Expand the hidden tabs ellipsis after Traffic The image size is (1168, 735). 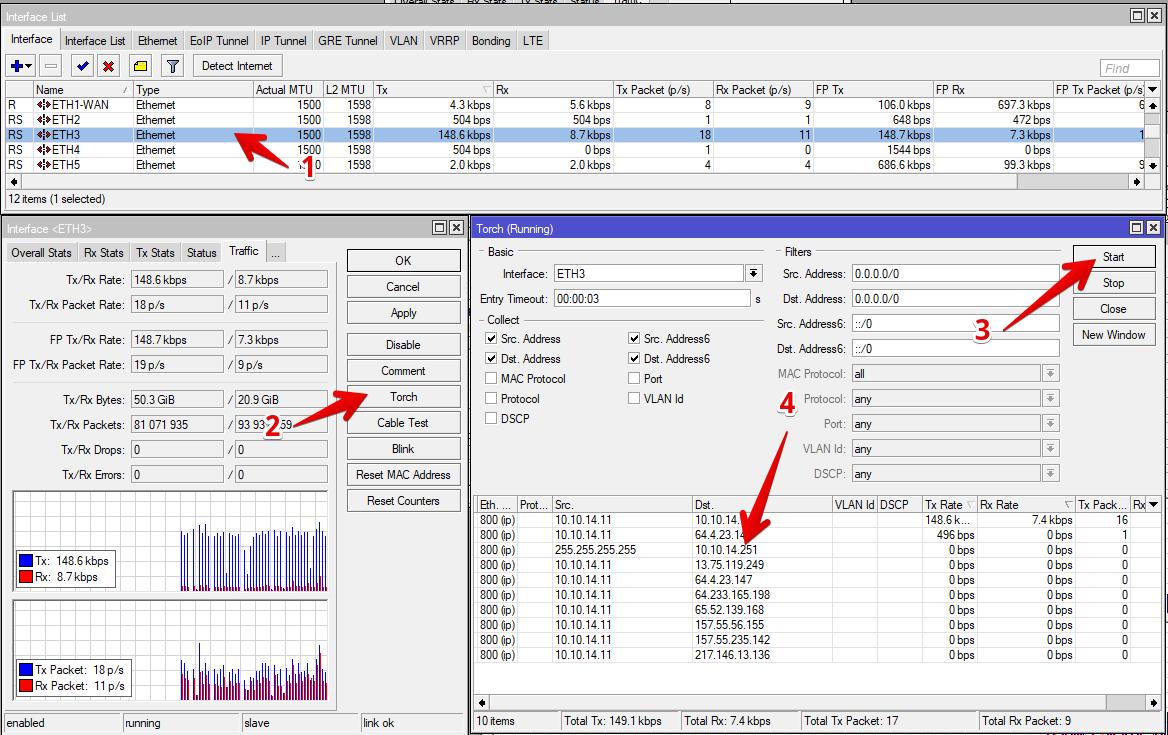[x=275, y=253]
